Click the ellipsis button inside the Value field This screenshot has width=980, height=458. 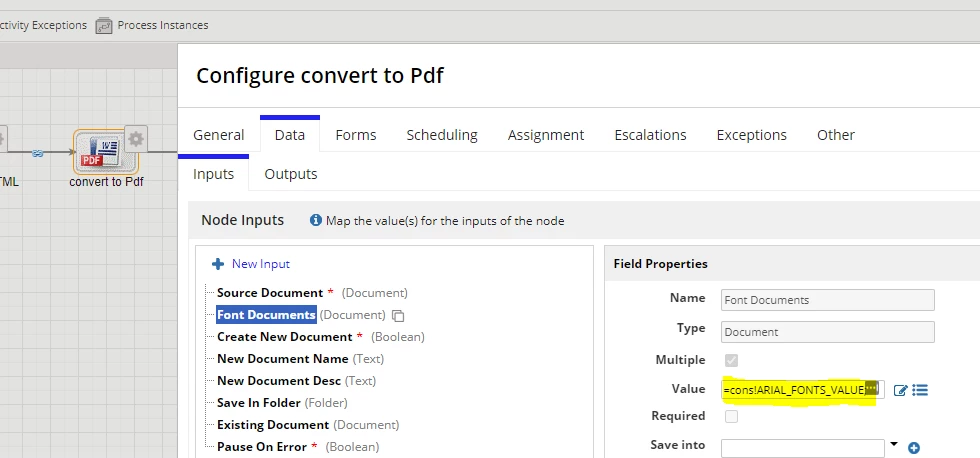point(872,387)
